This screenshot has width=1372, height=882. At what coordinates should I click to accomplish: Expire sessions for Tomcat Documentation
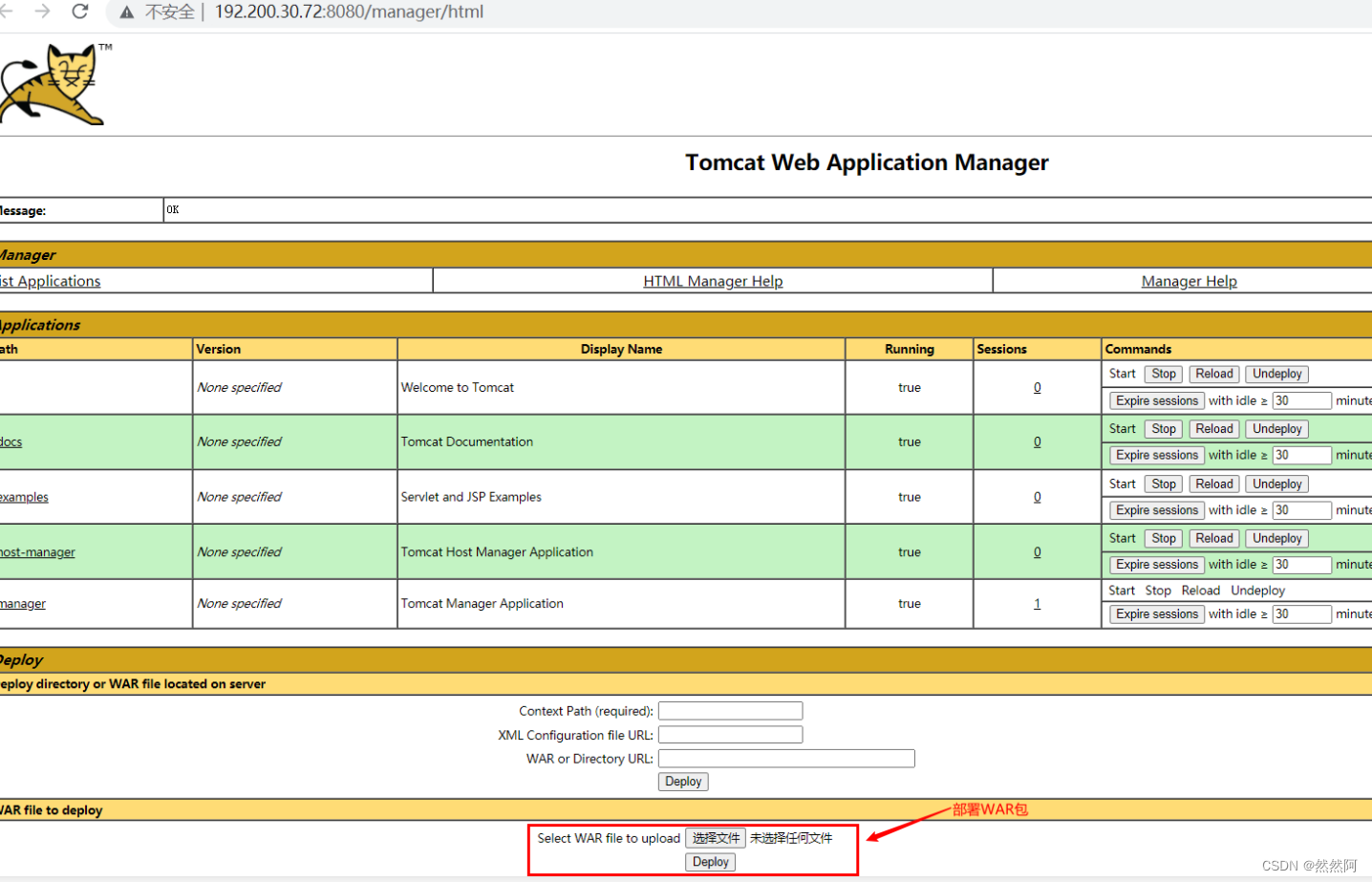(1156, 456)
